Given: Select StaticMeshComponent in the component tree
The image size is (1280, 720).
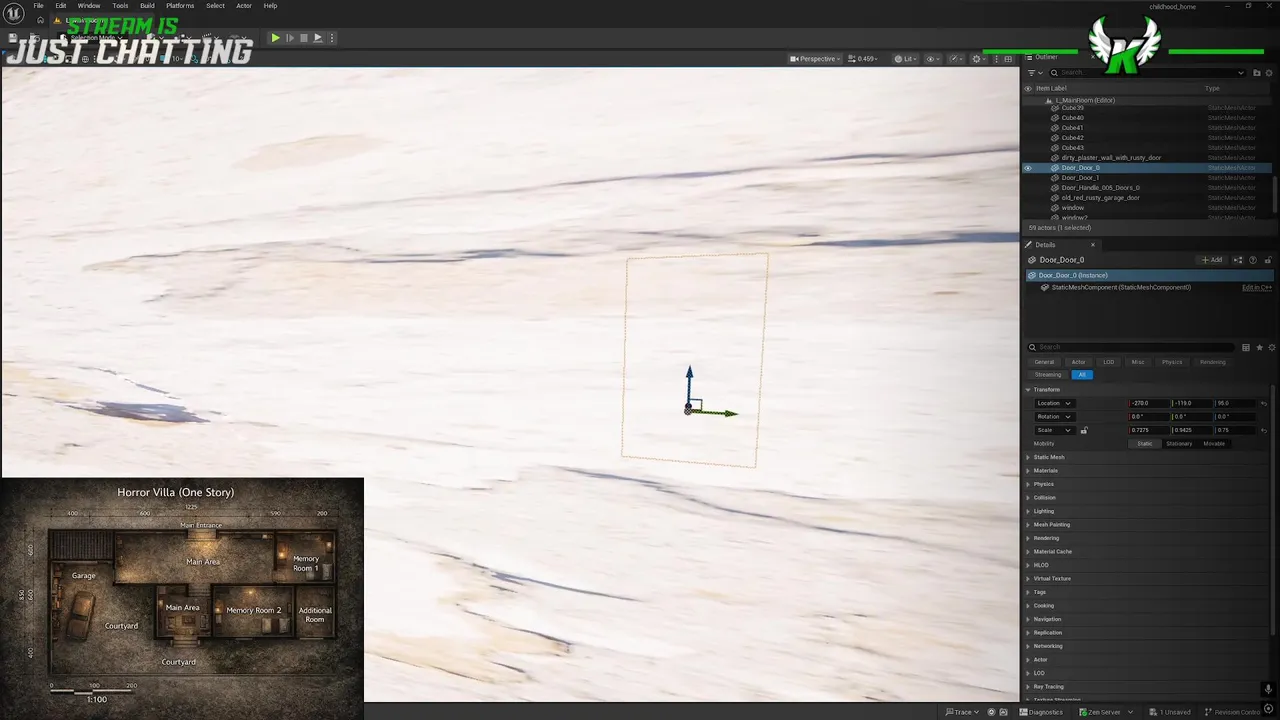Looking at the screenshot, I should pos(1121,288).
